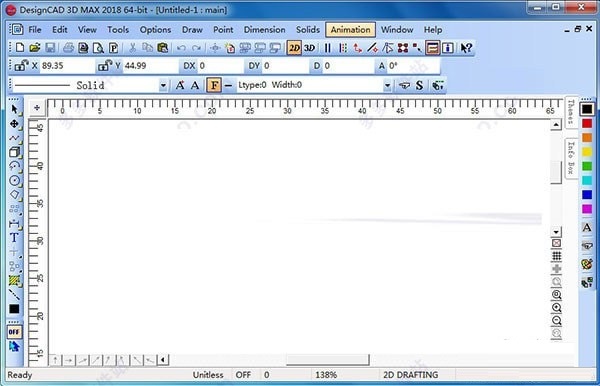Image resolution: width=600 pixels, height=386 pixels.
Task: Open the Draw menu
Action: click(192, 30)
